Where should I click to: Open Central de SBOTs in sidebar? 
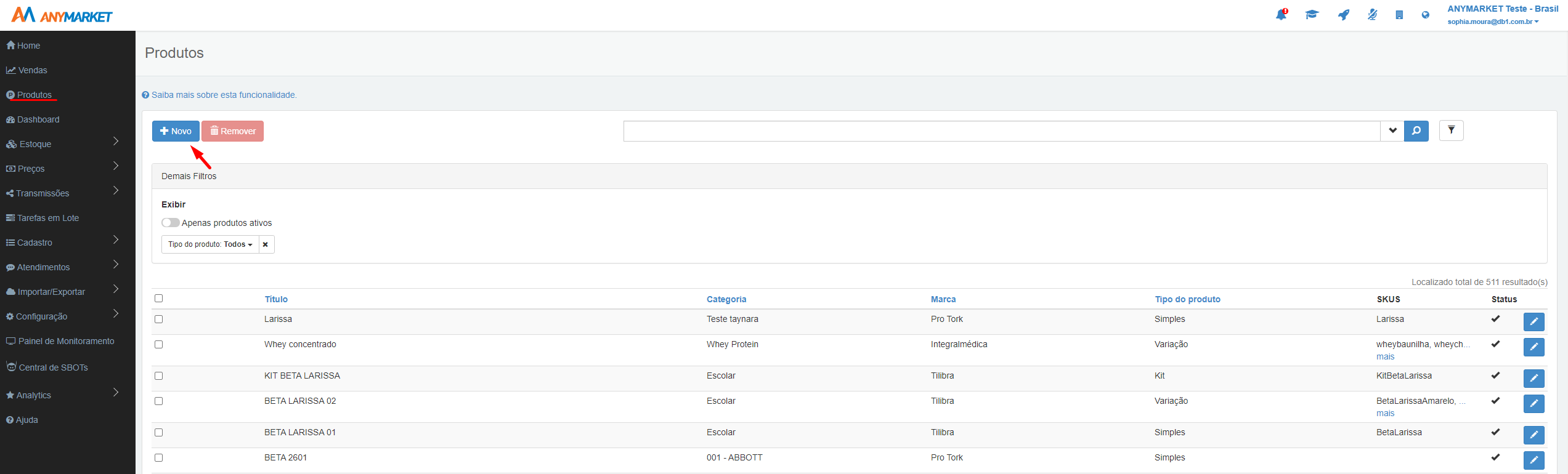click(x=47, y=367)
